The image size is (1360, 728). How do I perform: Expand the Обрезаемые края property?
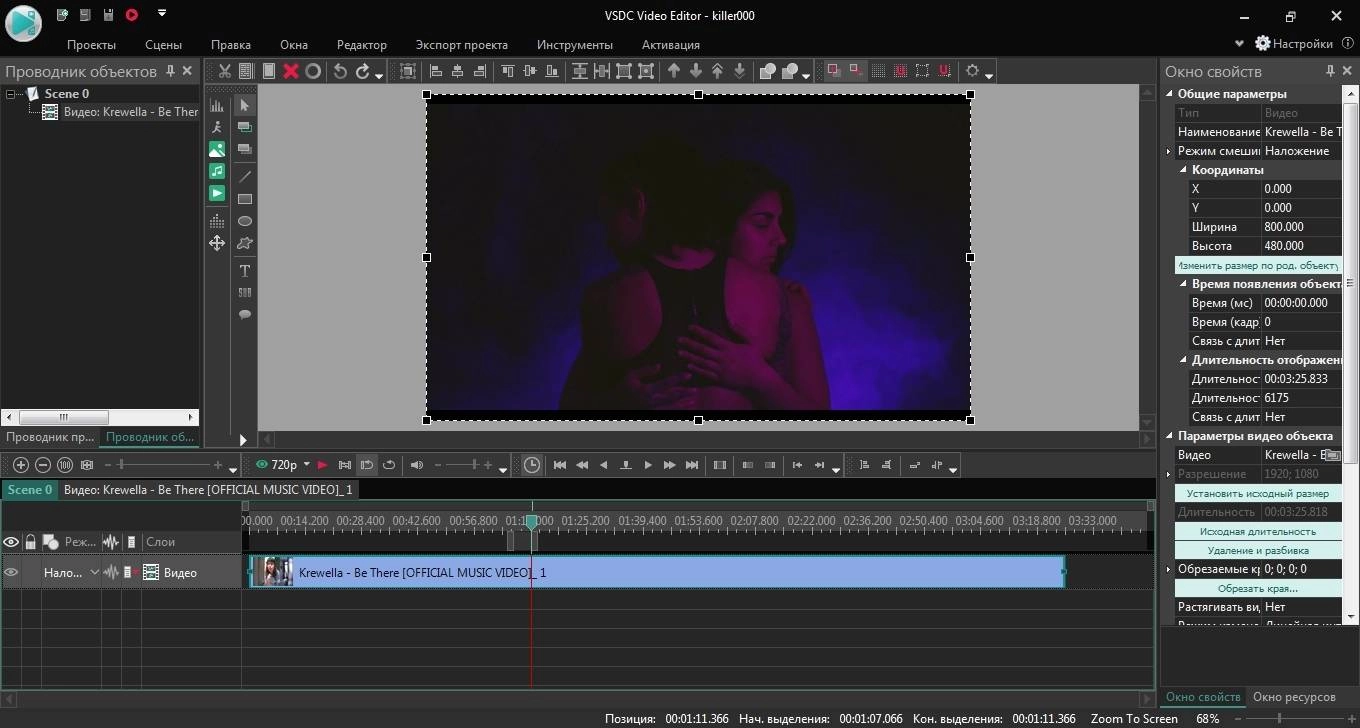[1169, 569]
